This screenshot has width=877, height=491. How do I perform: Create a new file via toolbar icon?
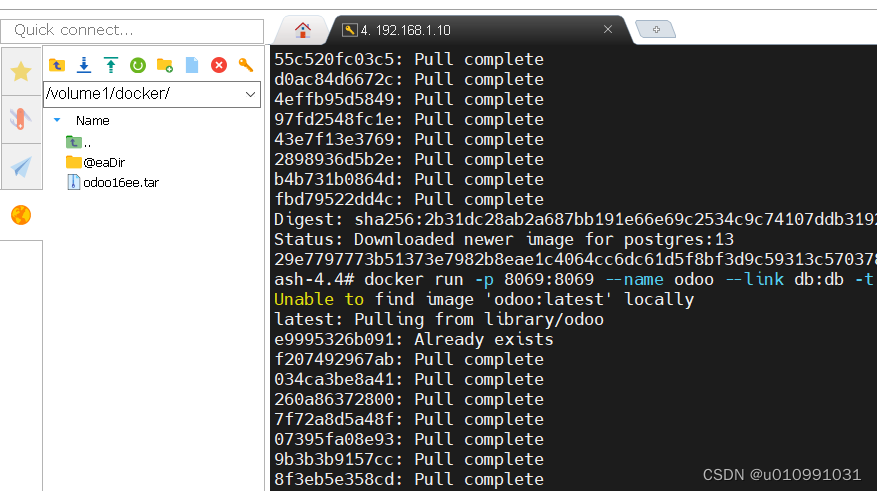[192, 65]
